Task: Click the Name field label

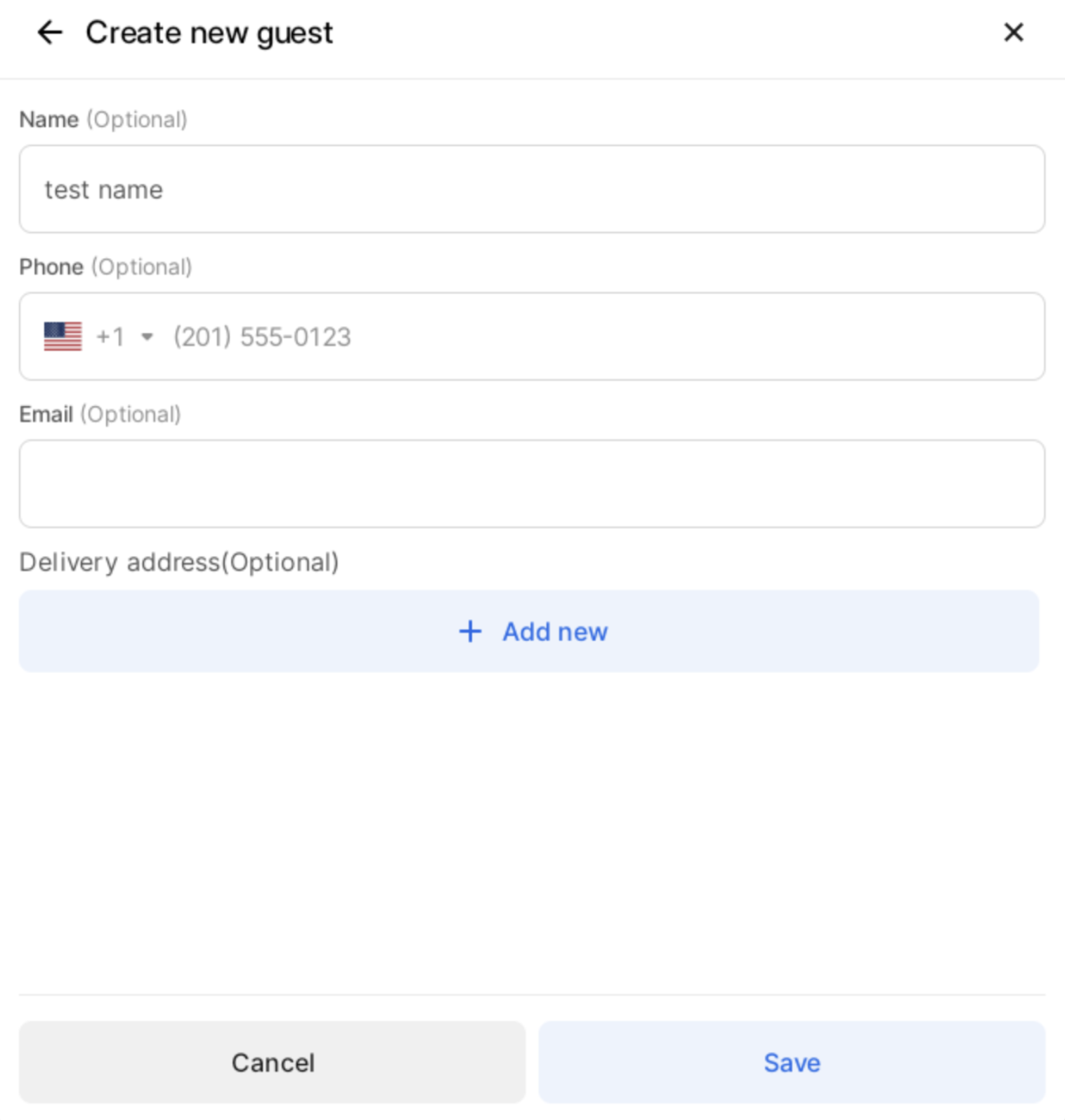Action: [48, 119]
